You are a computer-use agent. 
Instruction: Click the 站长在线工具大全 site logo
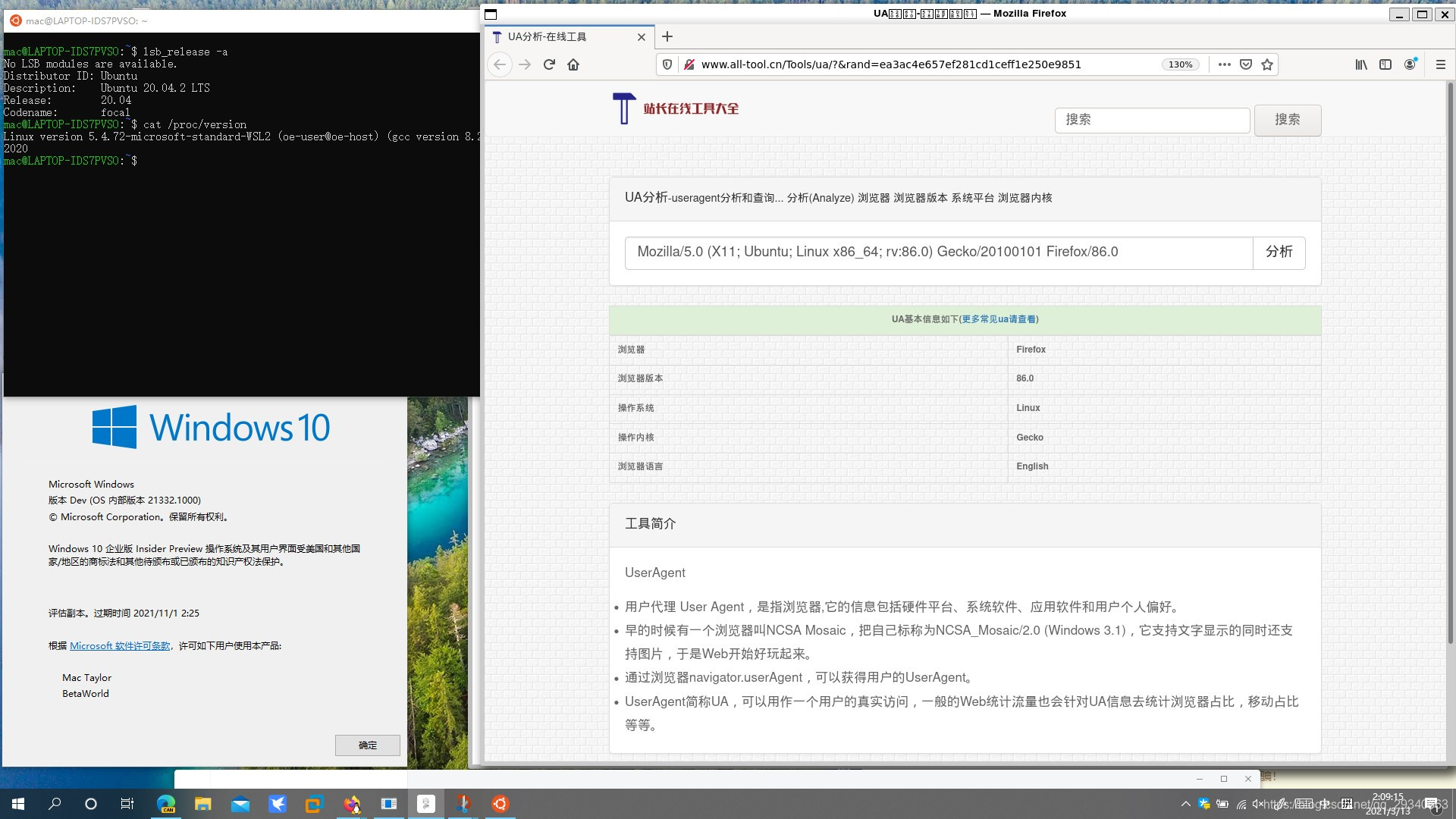675,108
